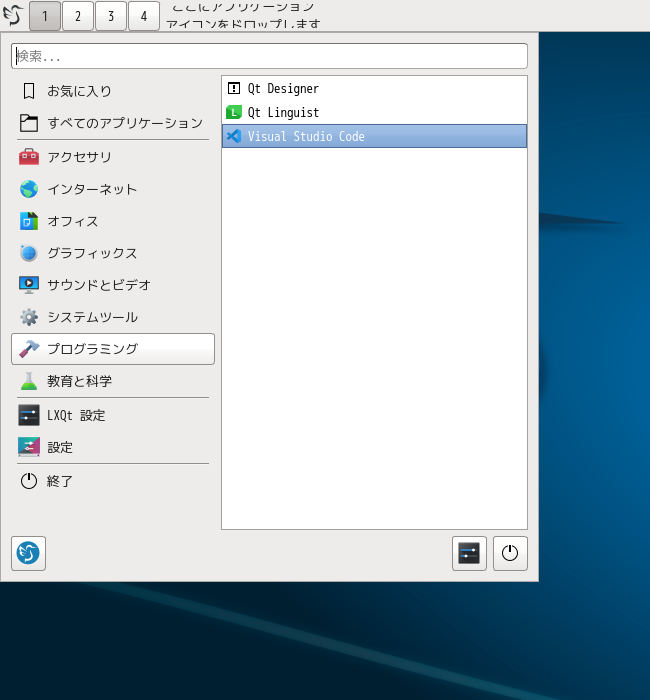This screenshot has height=700, width=650.
Task: Open the 終了 leave menu entry
Action: [x=112, y=481]
